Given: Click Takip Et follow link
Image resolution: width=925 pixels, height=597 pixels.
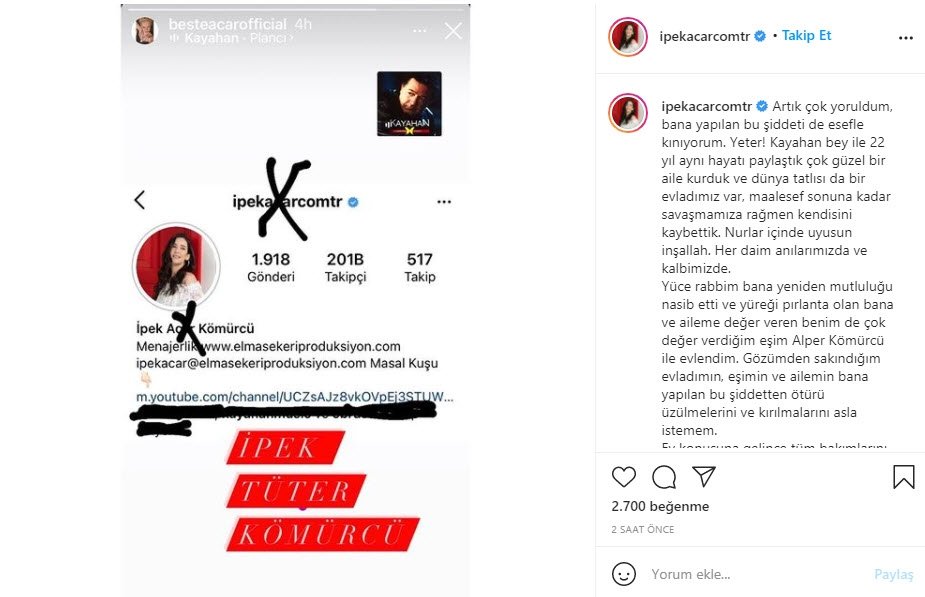Looking at the screenshot, I should 806,35.
